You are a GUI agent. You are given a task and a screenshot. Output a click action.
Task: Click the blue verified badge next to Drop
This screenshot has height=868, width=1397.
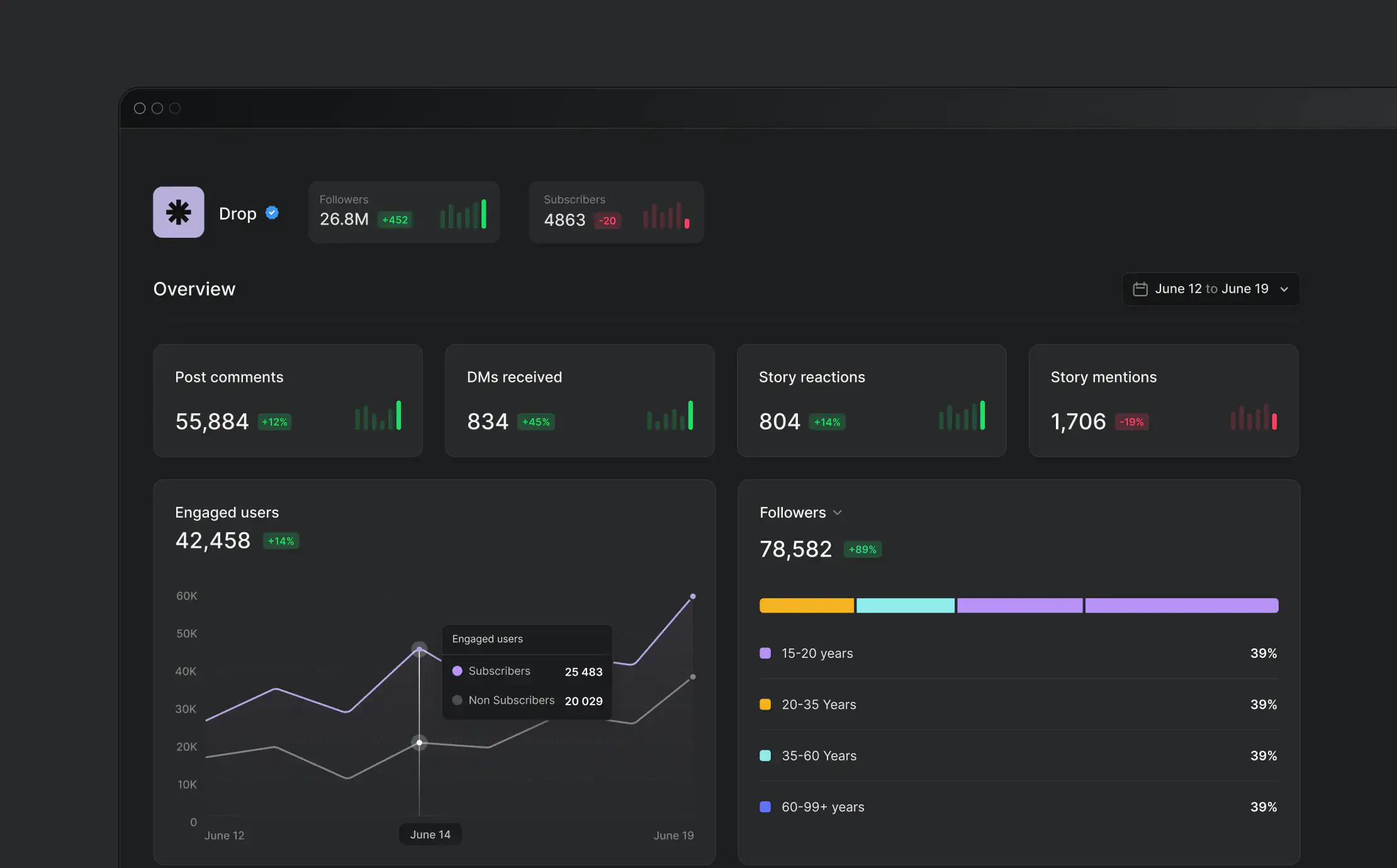coord(272,213)
